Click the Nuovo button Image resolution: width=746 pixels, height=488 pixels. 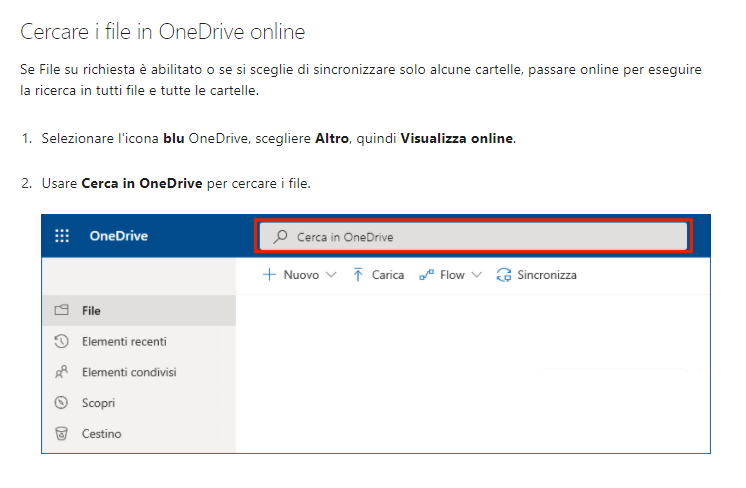click(300, 275)
